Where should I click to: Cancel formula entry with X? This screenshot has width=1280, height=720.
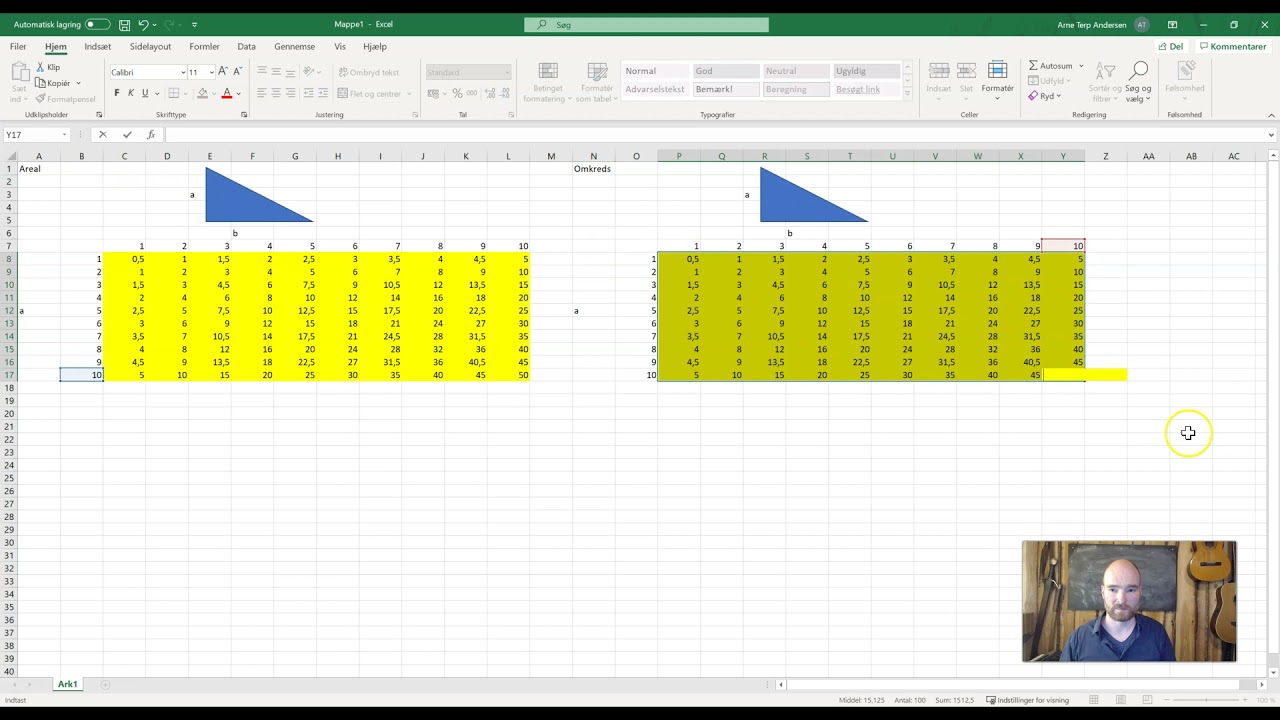click(x=102, y=135)
